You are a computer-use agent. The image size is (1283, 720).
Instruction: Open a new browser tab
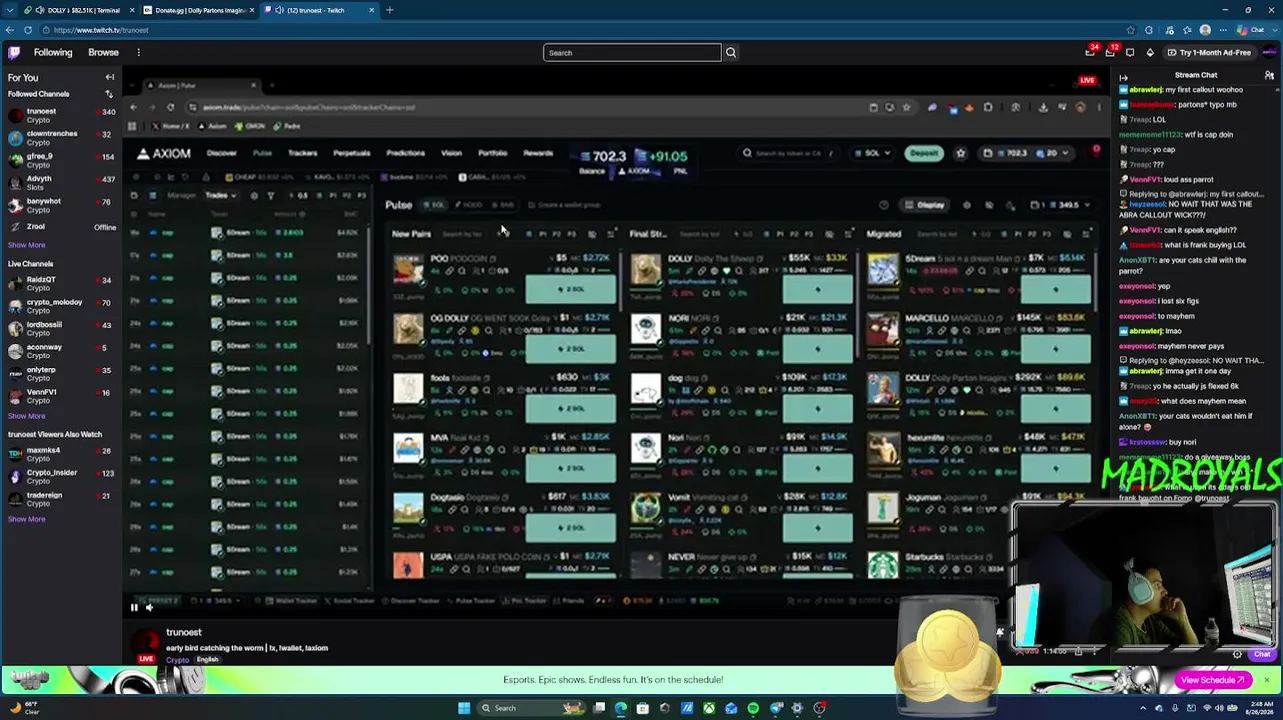[x=390, y=10]
